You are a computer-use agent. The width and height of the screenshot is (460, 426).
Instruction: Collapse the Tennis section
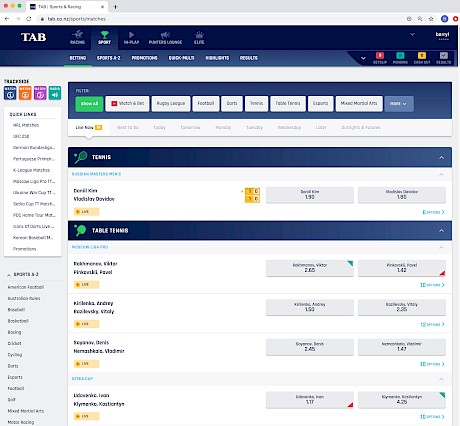(x=441, y=157)
